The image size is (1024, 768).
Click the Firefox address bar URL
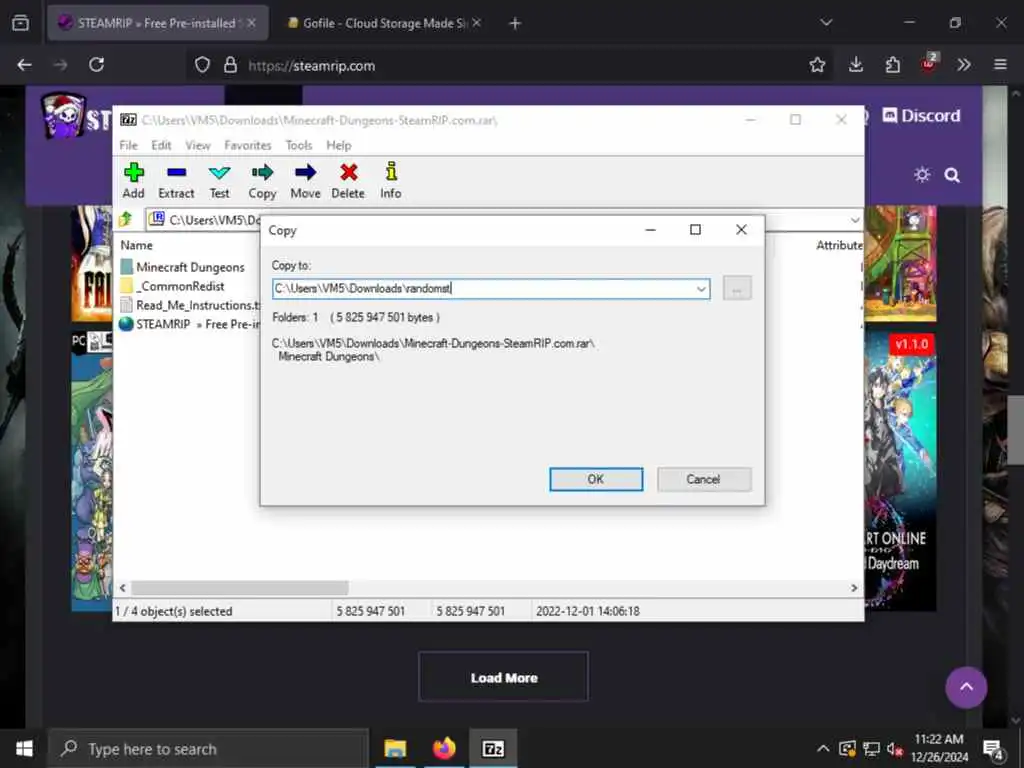point(312,66)
